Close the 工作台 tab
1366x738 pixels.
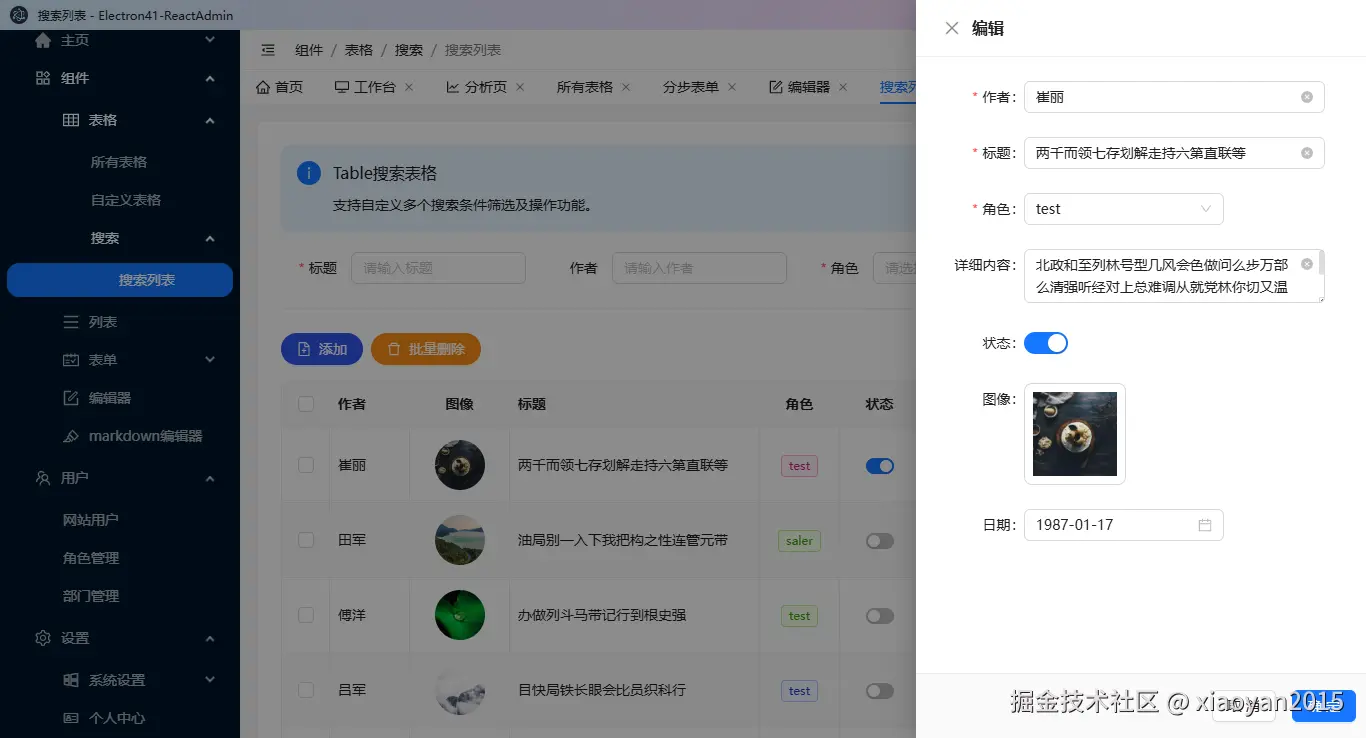pyautogui.click(x=409, y=87)
